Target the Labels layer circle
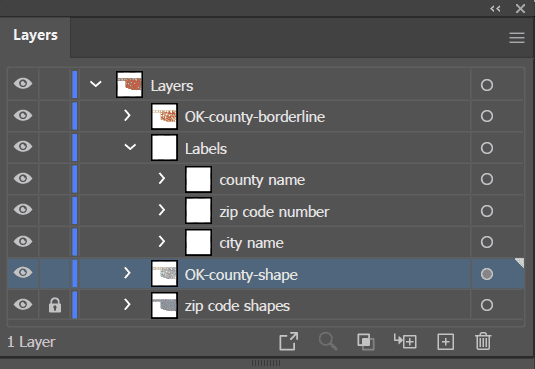This screenshot has width=535, height=369. 487,148
